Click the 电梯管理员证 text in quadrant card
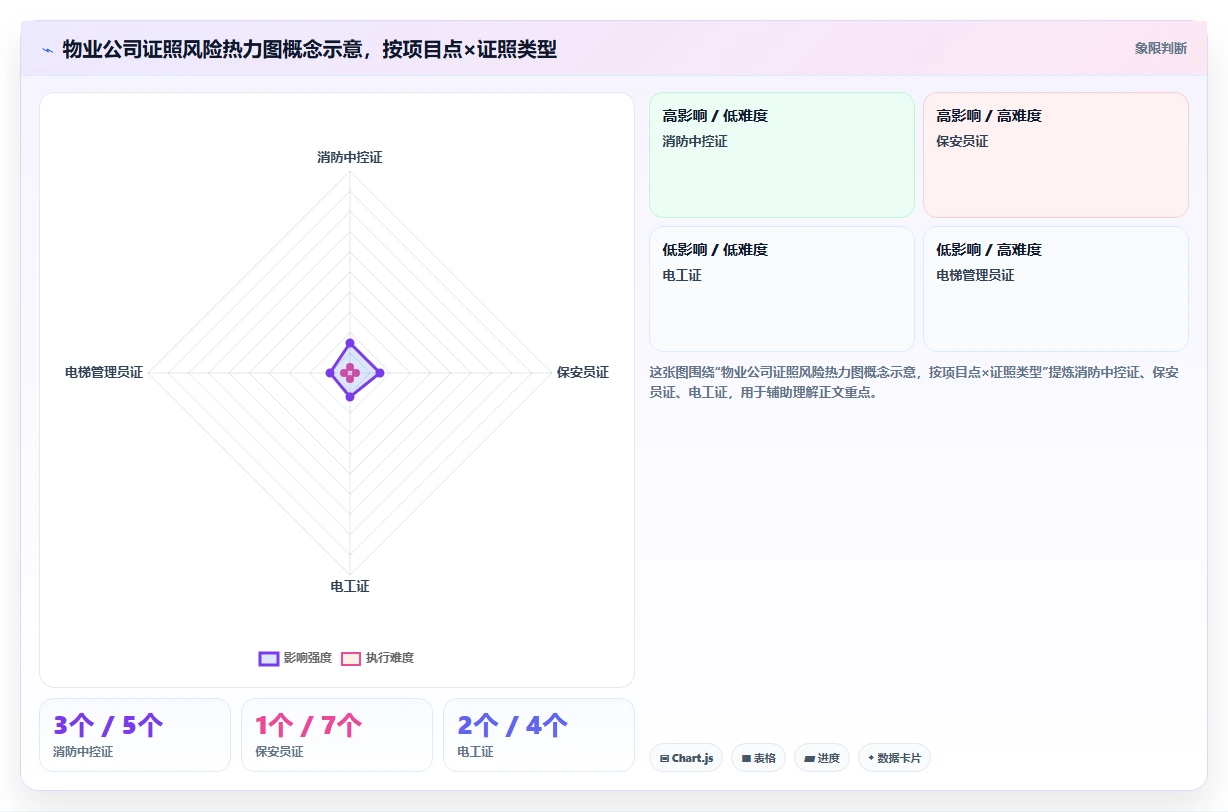Image resolution: width=1228 pixels, height=812 pixels. coord(975,275)
